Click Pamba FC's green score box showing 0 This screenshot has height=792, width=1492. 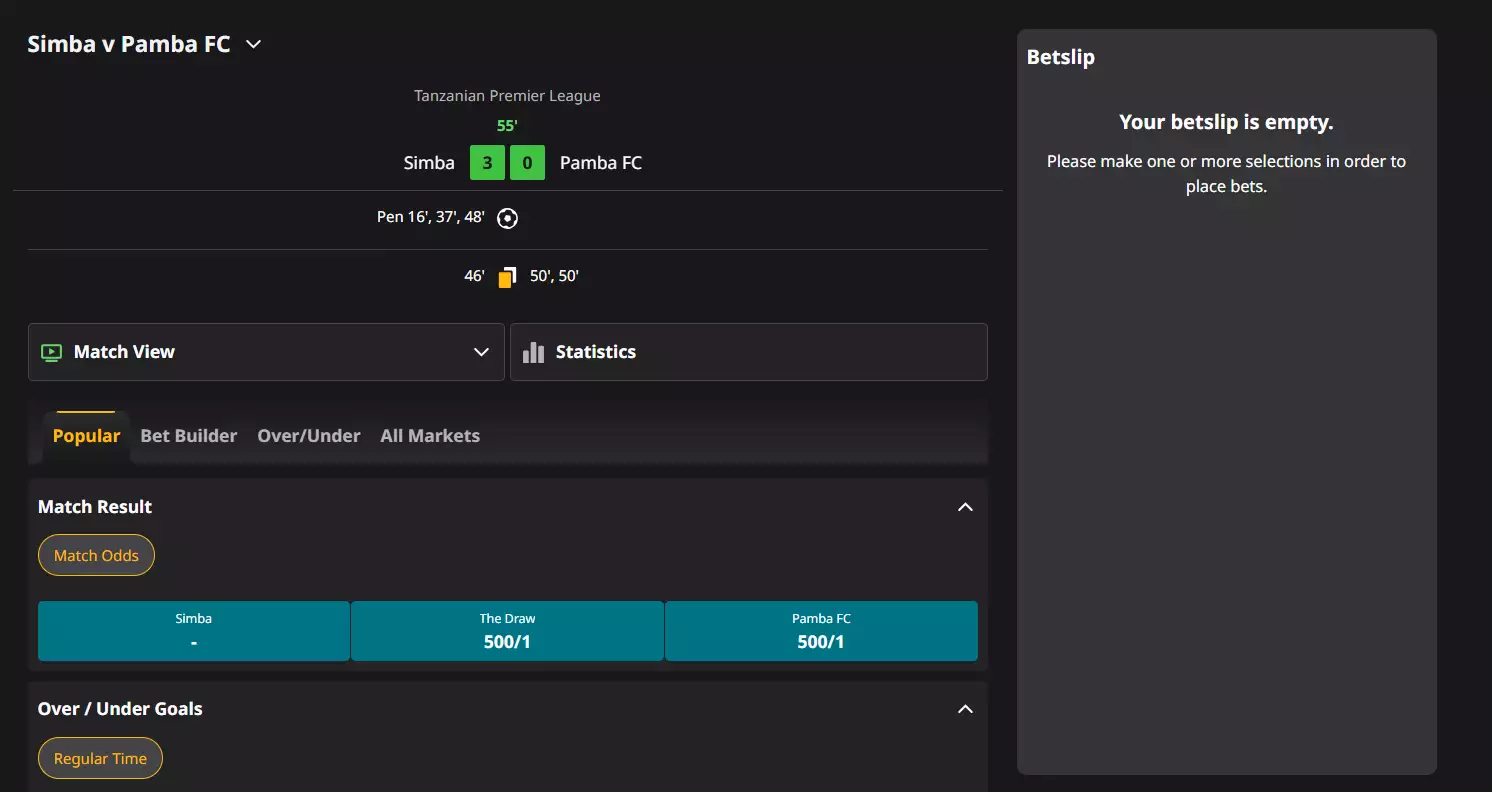click(527, 163)
